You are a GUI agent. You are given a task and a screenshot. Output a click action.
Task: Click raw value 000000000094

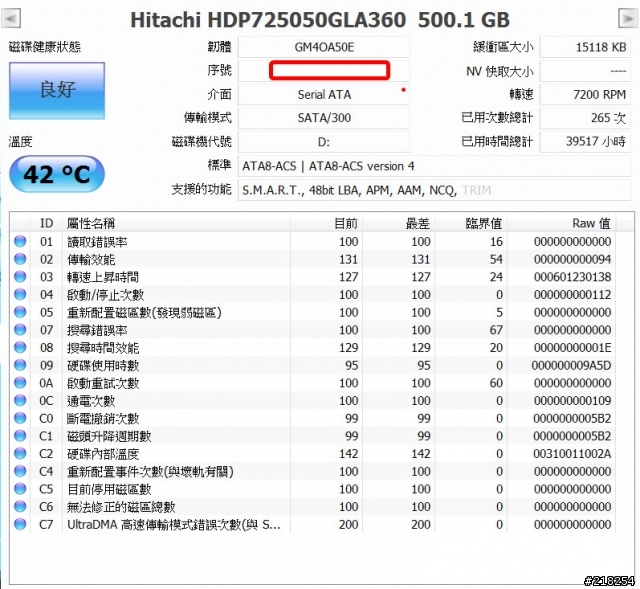[x=573, y=260]
